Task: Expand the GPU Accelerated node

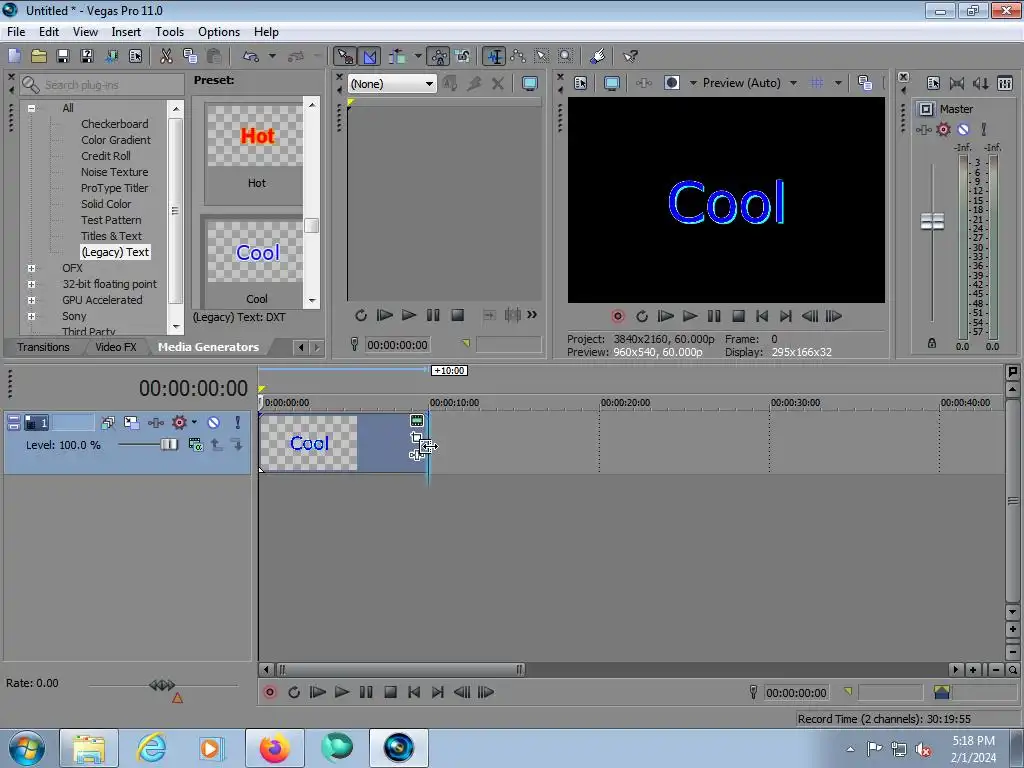Action: point(31,300)
